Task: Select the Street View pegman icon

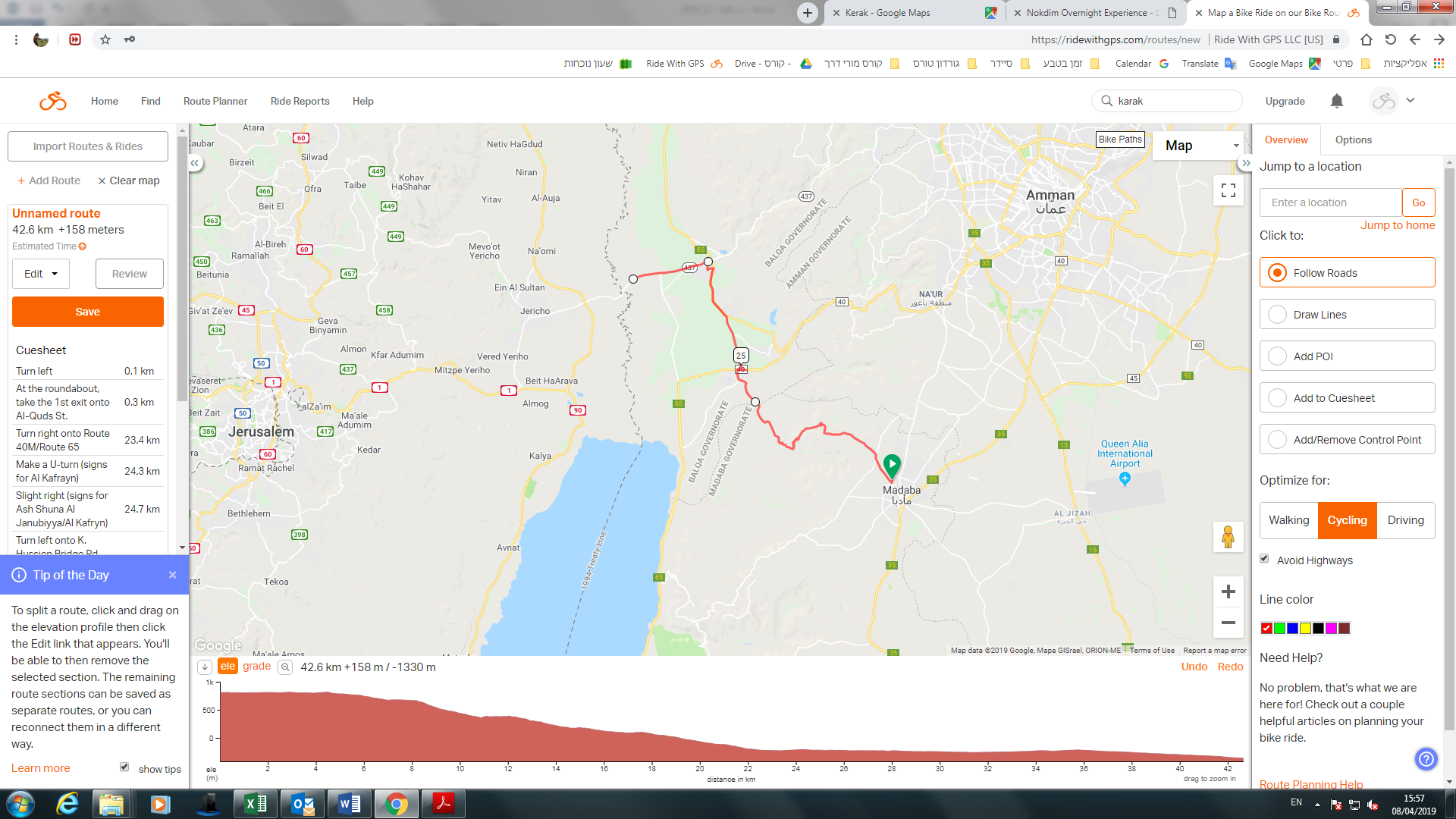Action: [x=1228, y=537]
